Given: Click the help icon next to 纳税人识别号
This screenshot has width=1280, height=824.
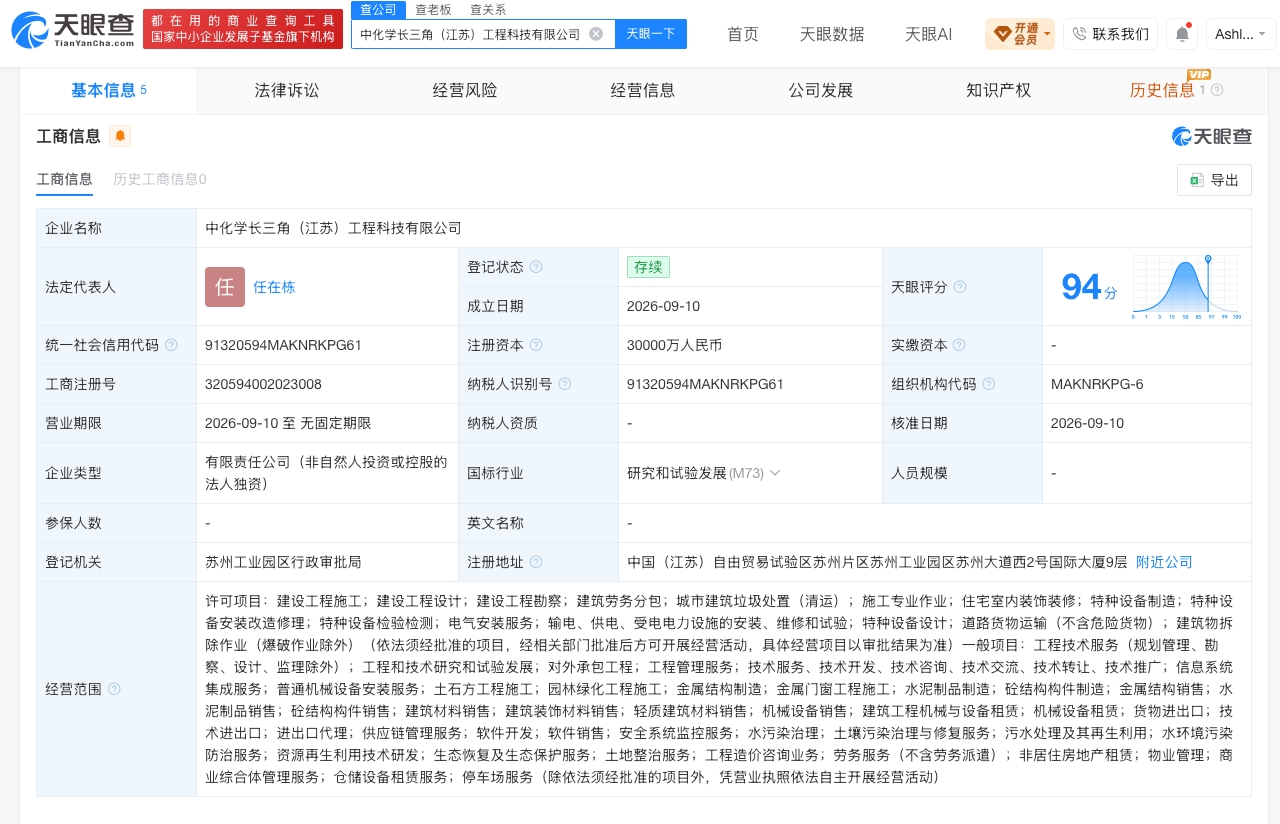Looking at the screenshot, I should click(x=565, y=384).
